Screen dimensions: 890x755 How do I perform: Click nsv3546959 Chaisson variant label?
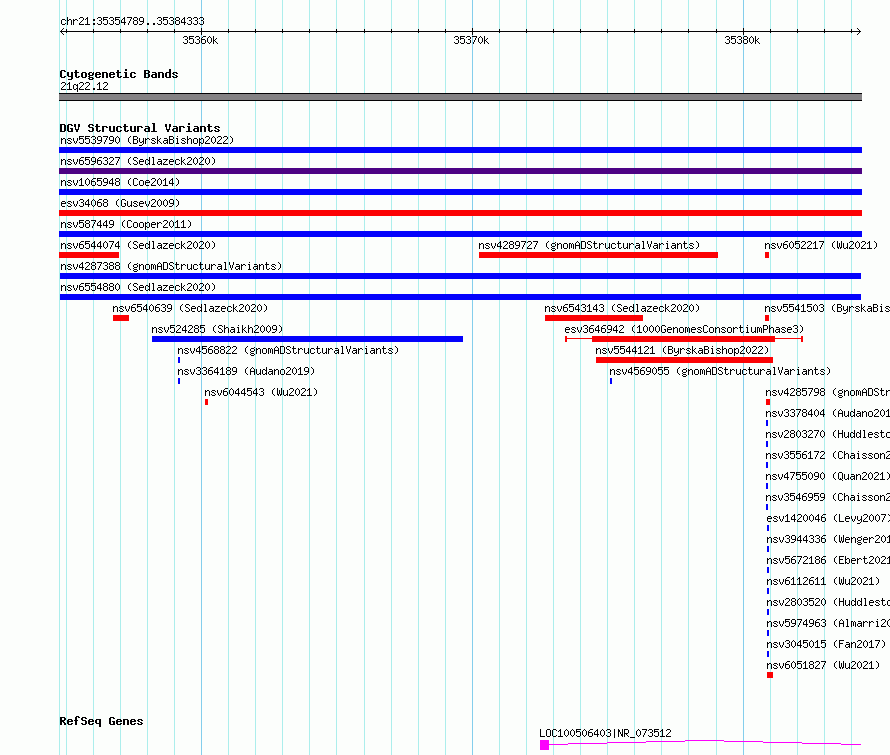click(x=828, y=497)
